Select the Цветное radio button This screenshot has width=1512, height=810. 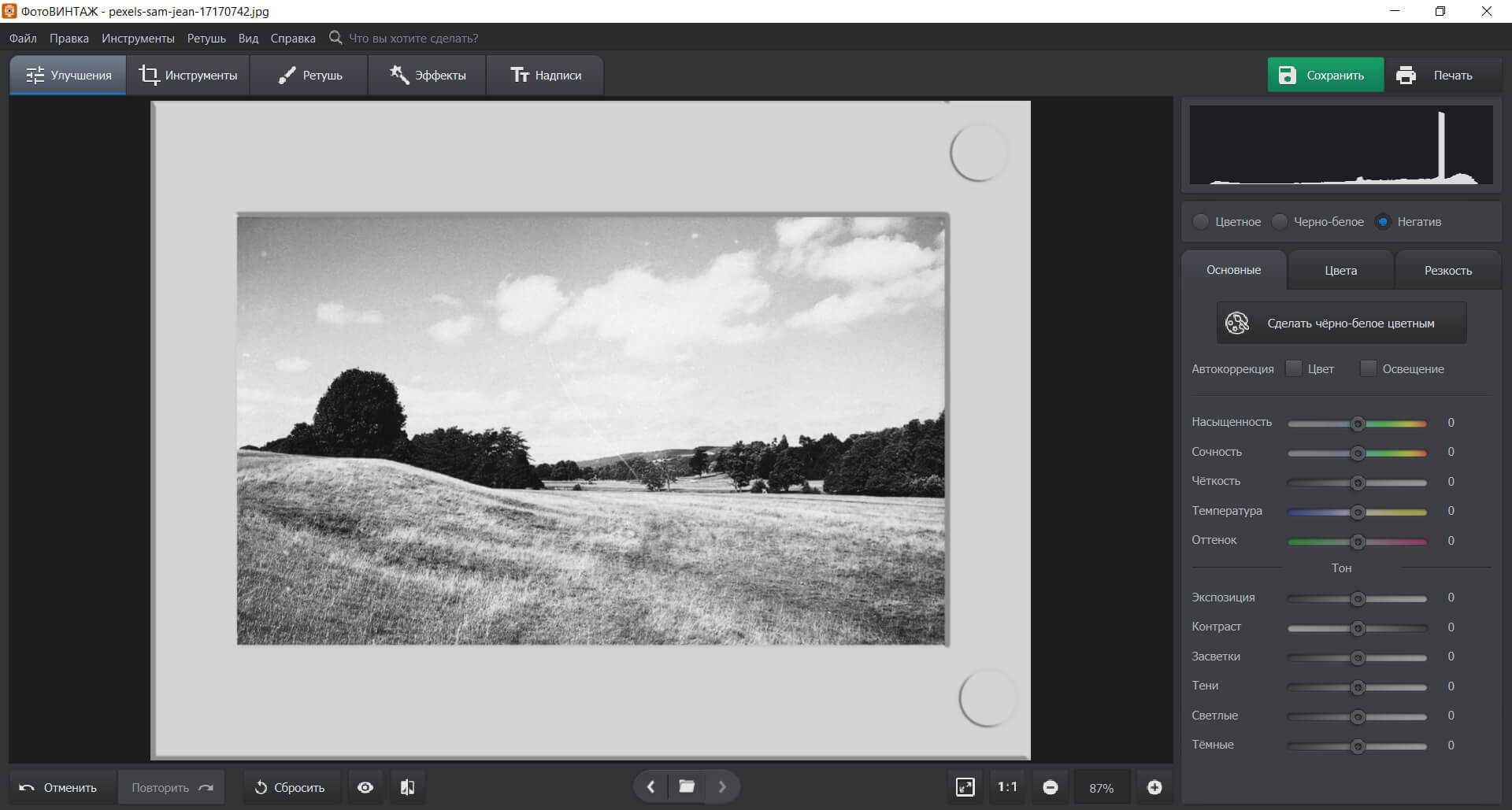[1201, 222]
